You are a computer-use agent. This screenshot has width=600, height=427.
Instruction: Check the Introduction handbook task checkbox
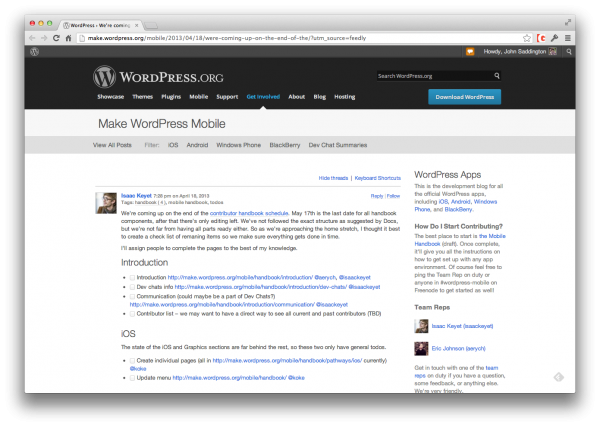[132, 277]
